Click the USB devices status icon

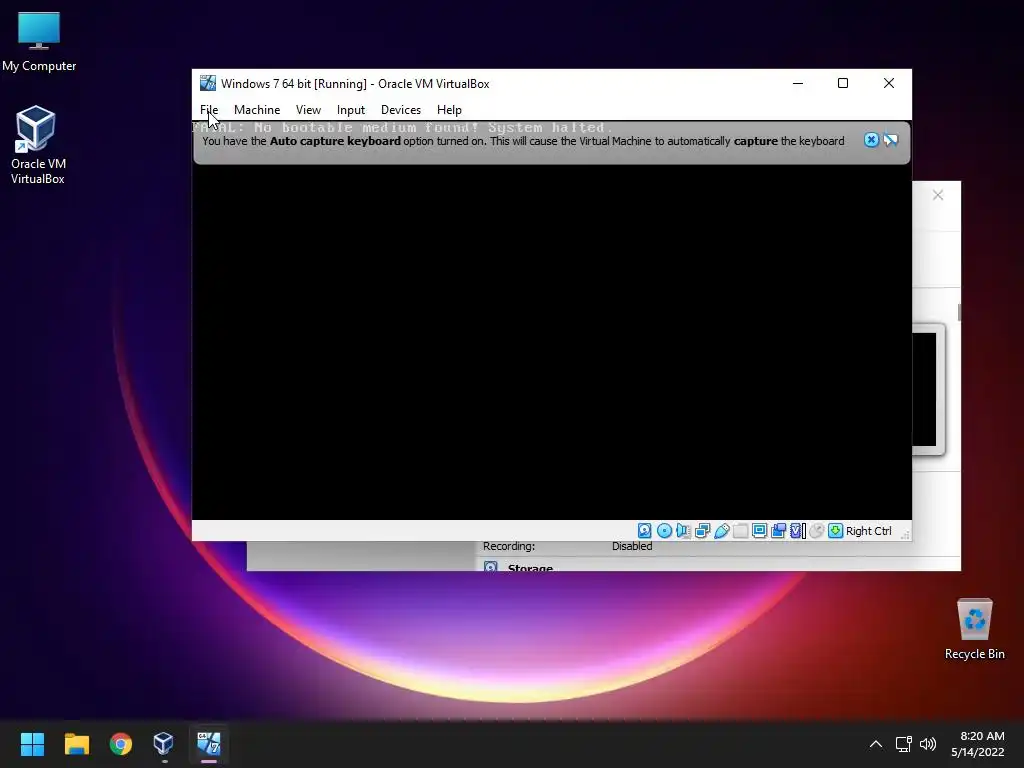point(722,531)
